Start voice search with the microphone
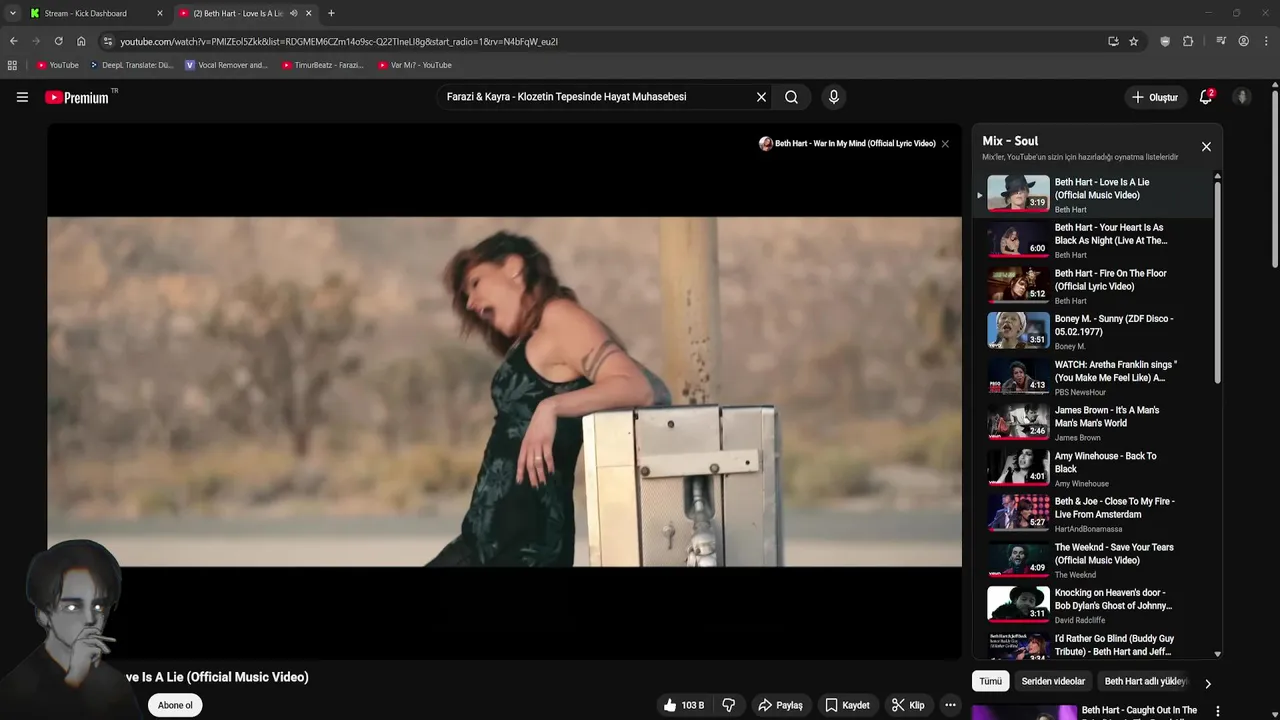This screenshot has width=1280, height=720. click(834, 97)
